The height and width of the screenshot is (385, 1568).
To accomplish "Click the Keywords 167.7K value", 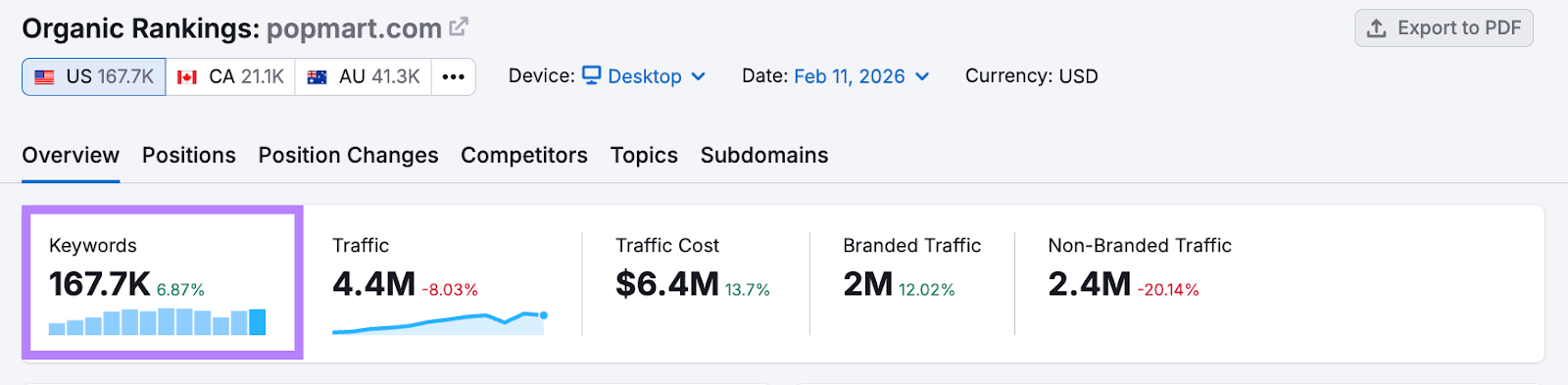I will click(100, 284).
